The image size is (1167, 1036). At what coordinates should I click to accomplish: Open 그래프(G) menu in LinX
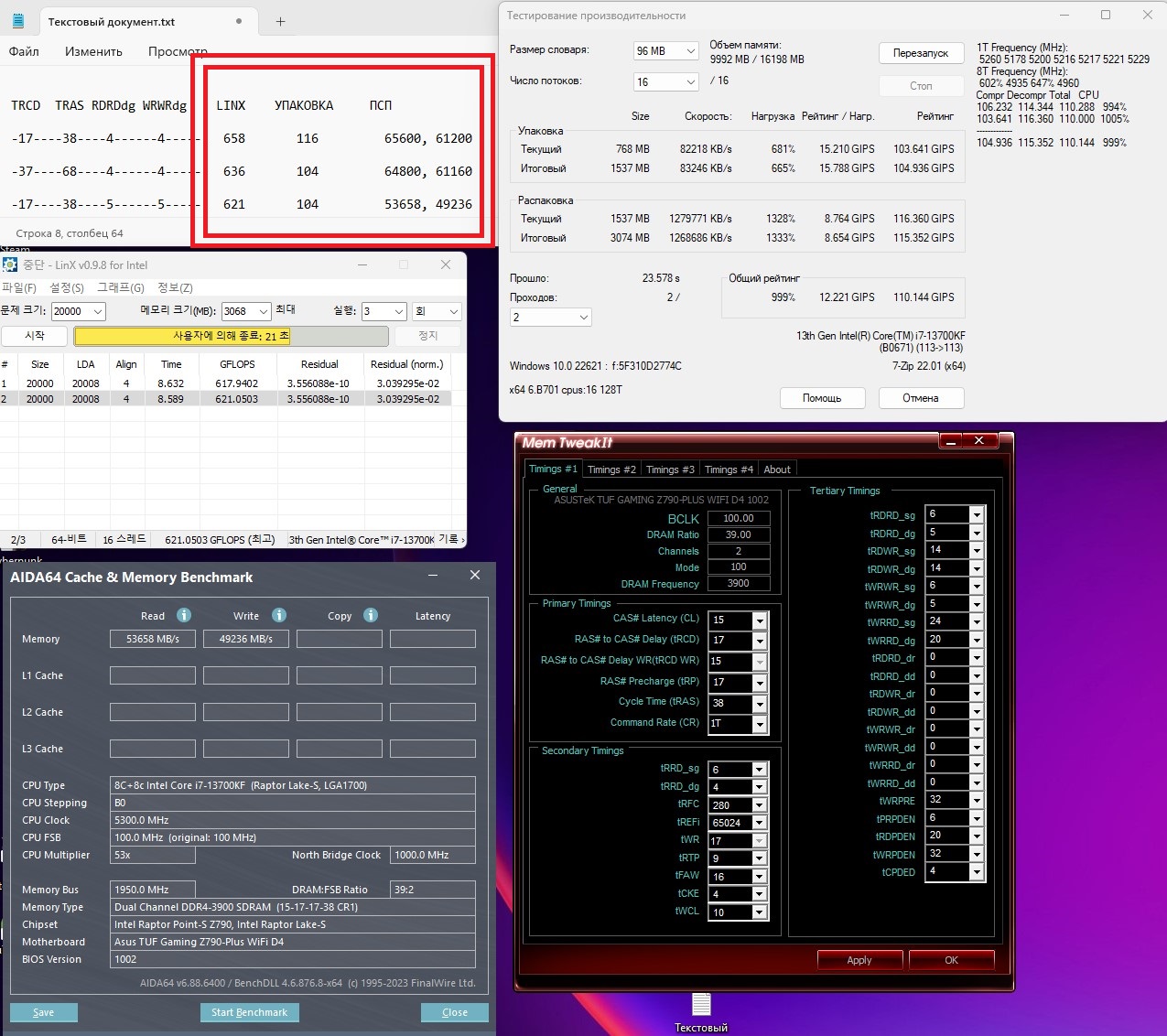click(121, 287)
